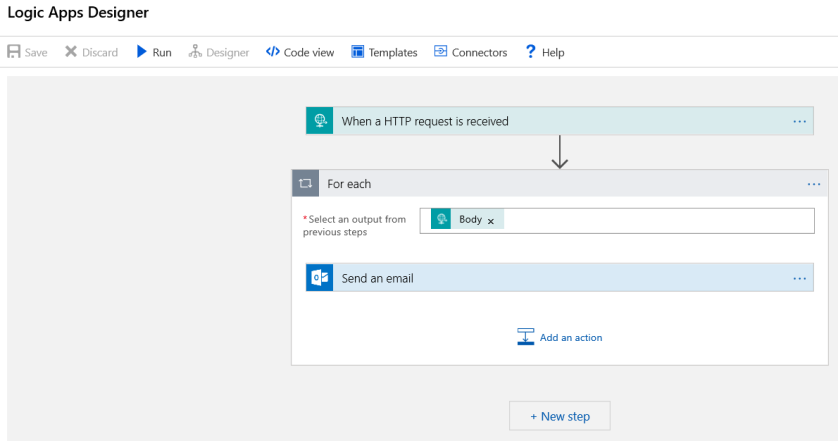Open the HTTP request trigger ellipsis menu
Screen dimensions: 838x441
coord(799,121)
